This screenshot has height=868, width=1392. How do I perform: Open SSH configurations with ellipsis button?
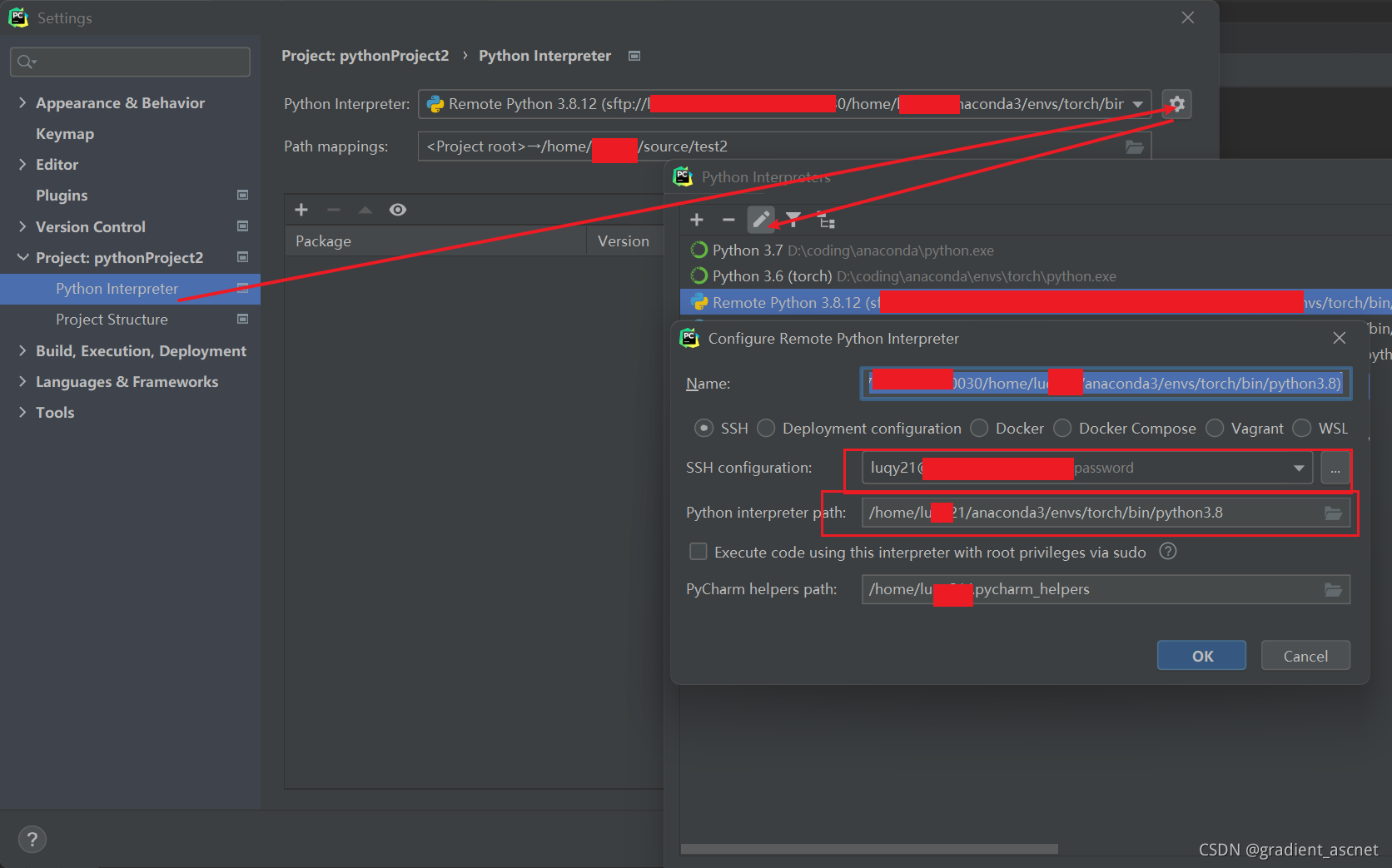point(1335,468)
